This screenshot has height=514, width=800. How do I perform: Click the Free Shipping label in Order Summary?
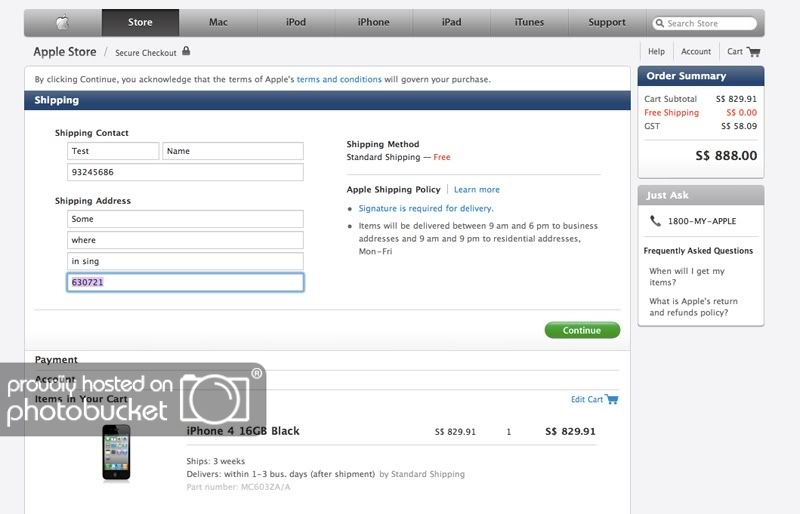671,112
